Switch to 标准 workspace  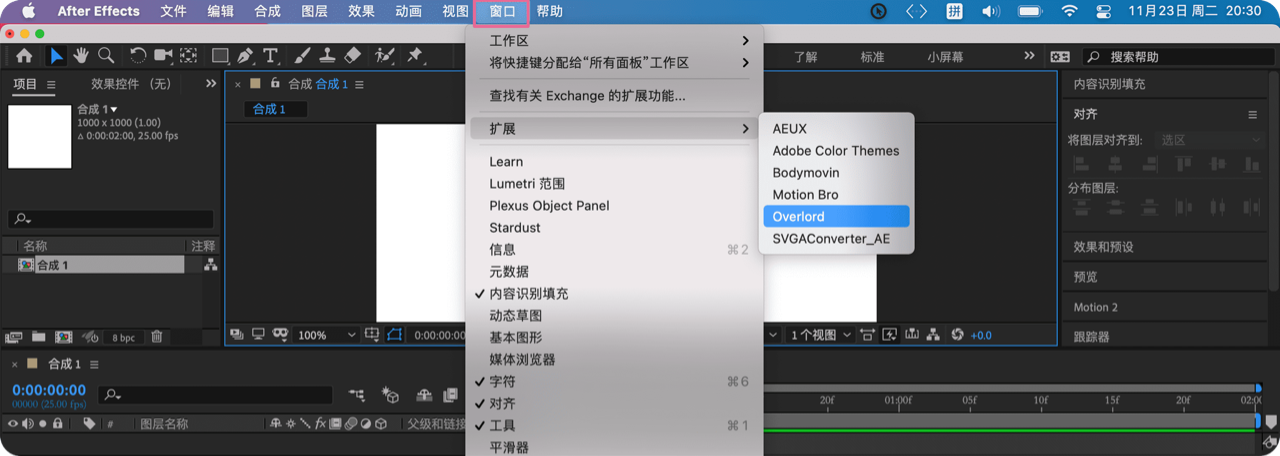point(872,57)
